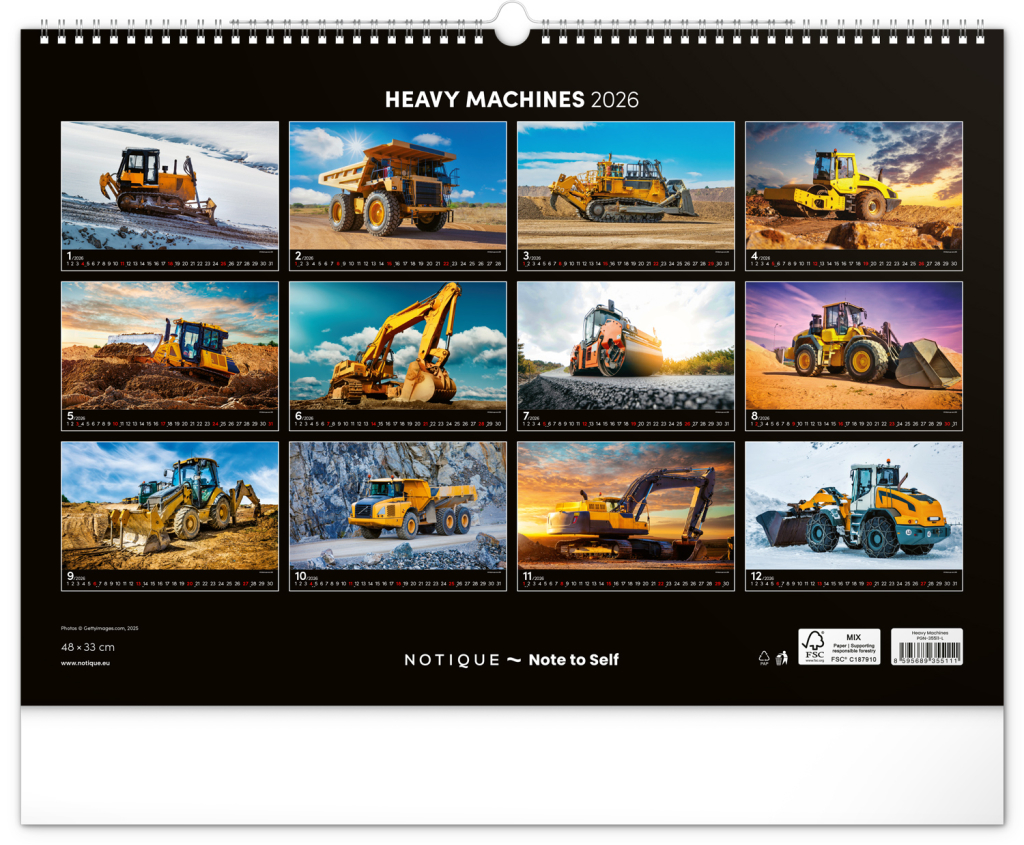Click the metal hanging hook at top
The width and height of the screenshot is (1024, 845).
pyautogui.click(x=512, y=24)
